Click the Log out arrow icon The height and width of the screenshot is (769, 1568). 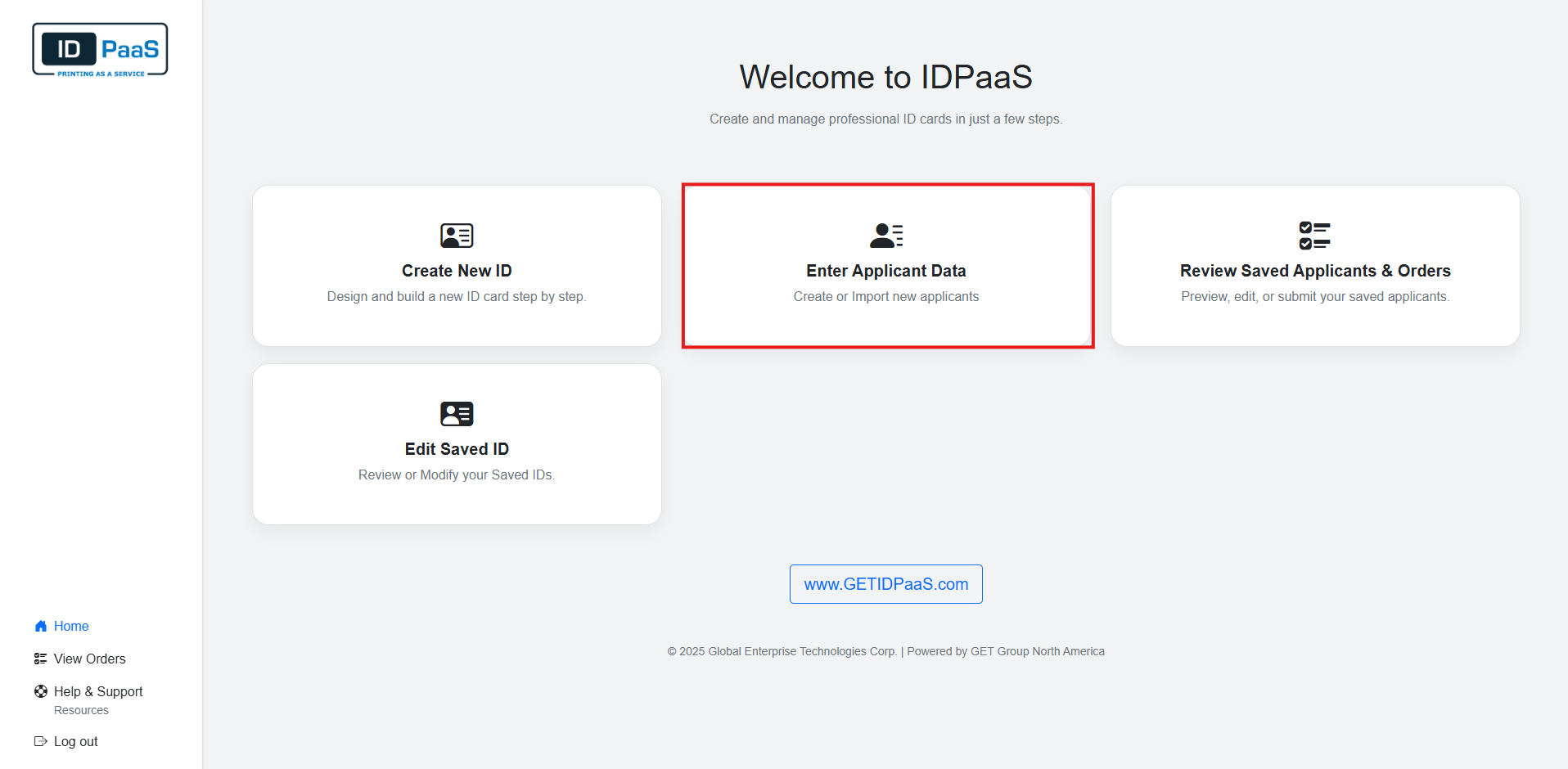pos(41,741)
